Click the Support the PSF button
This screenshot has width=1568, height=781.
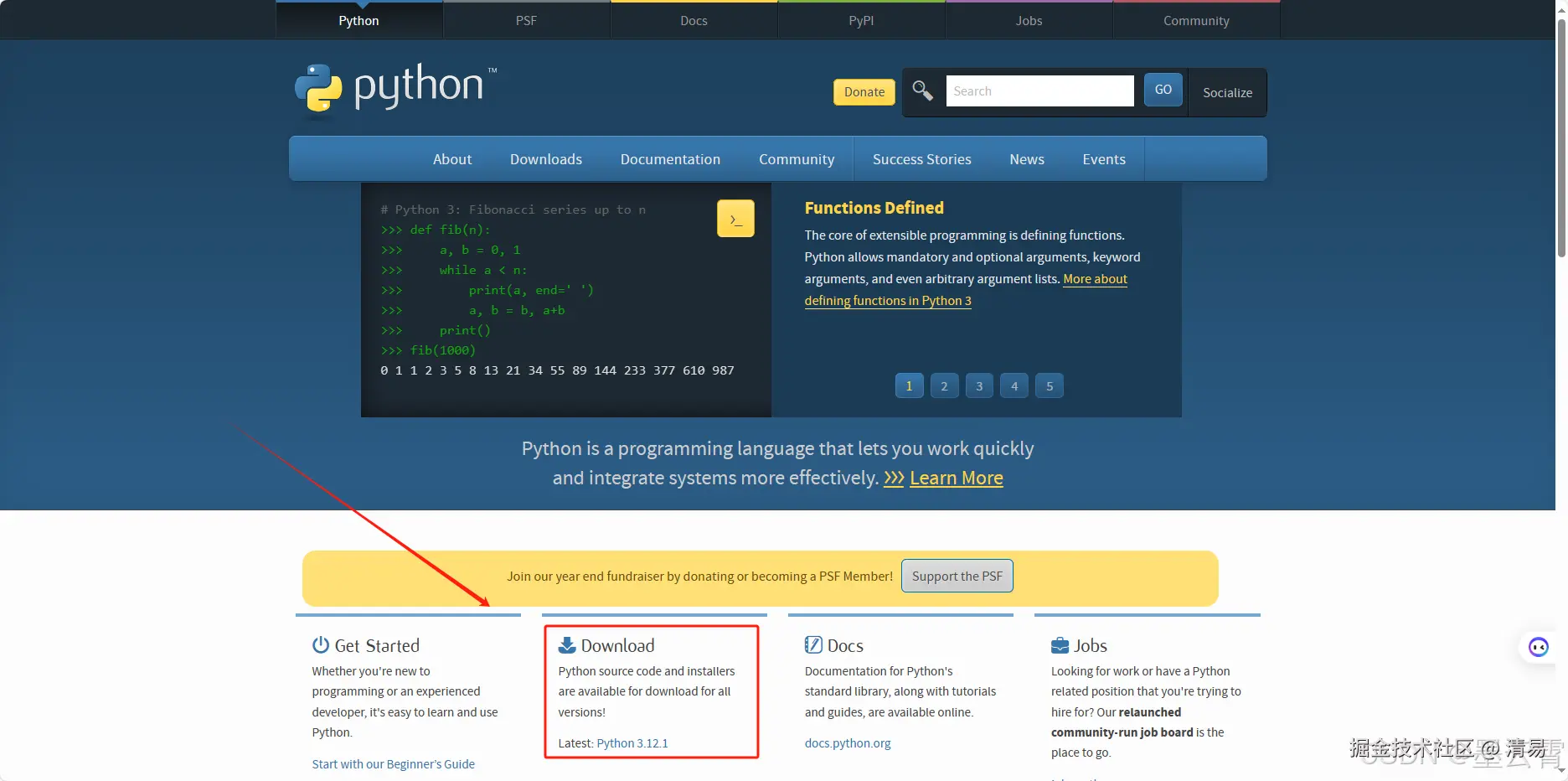(957, 576)
